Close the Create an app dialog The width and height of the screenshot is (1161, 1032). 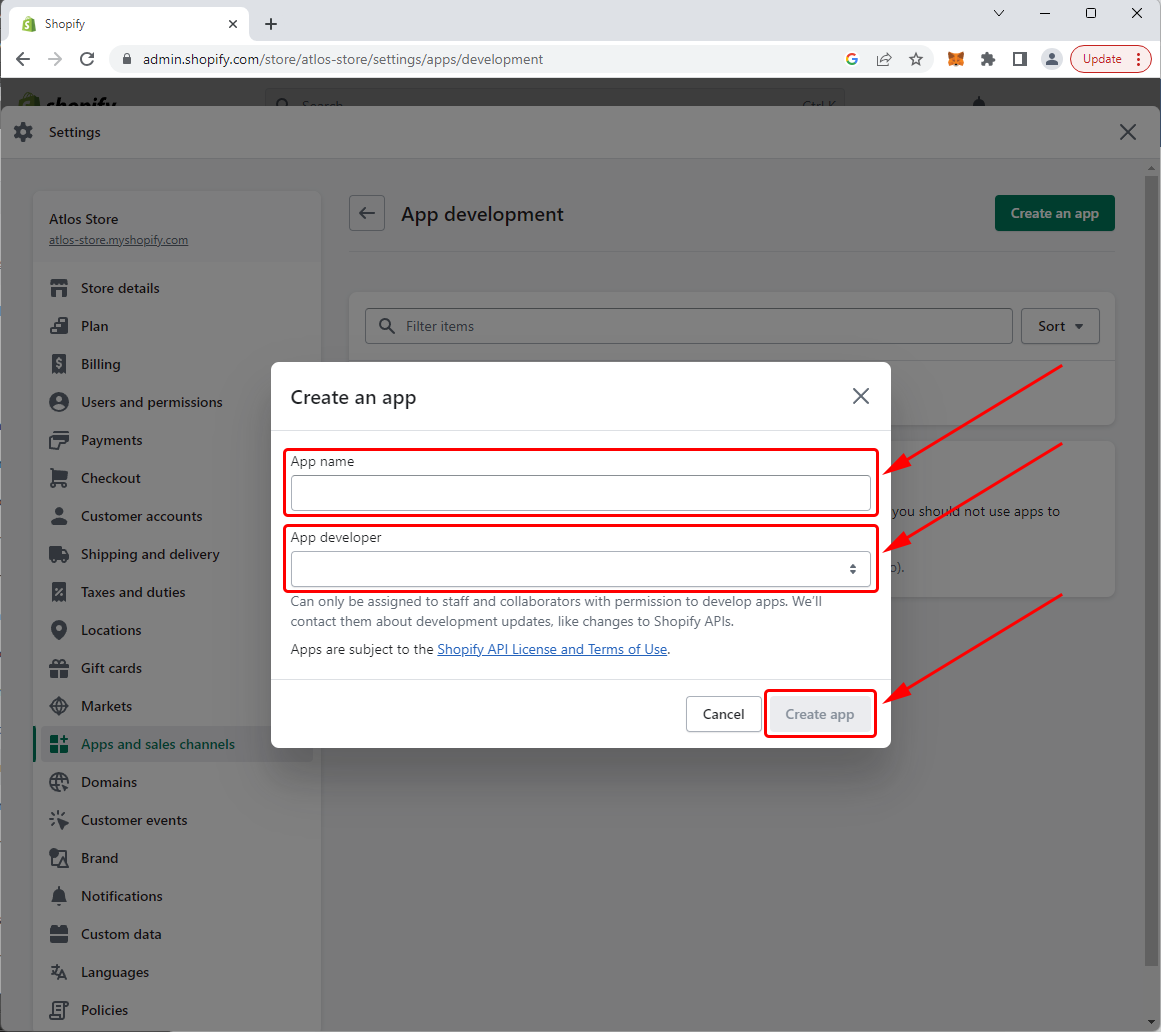click(x=860, y=396)
